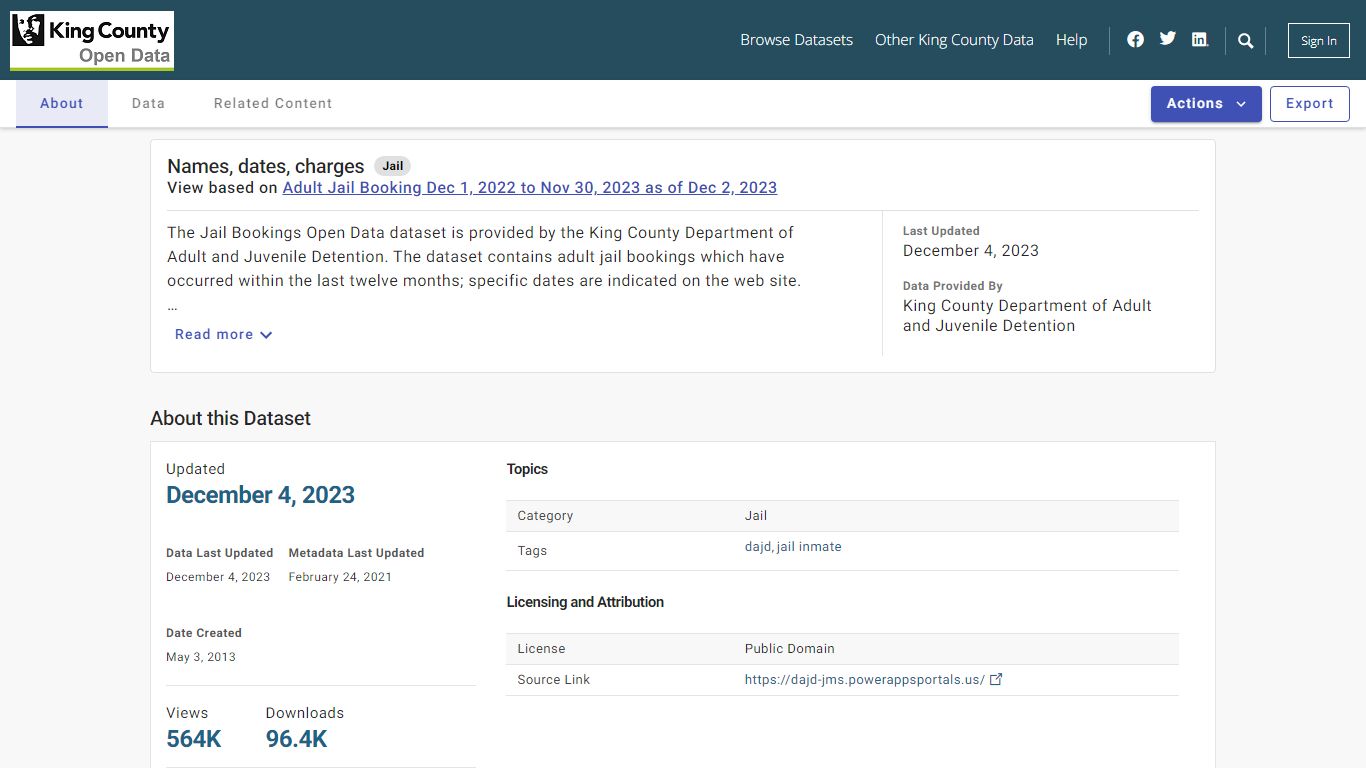Click the May 3, 2013 created date
1366x768 pixels.
click(201, 657)
